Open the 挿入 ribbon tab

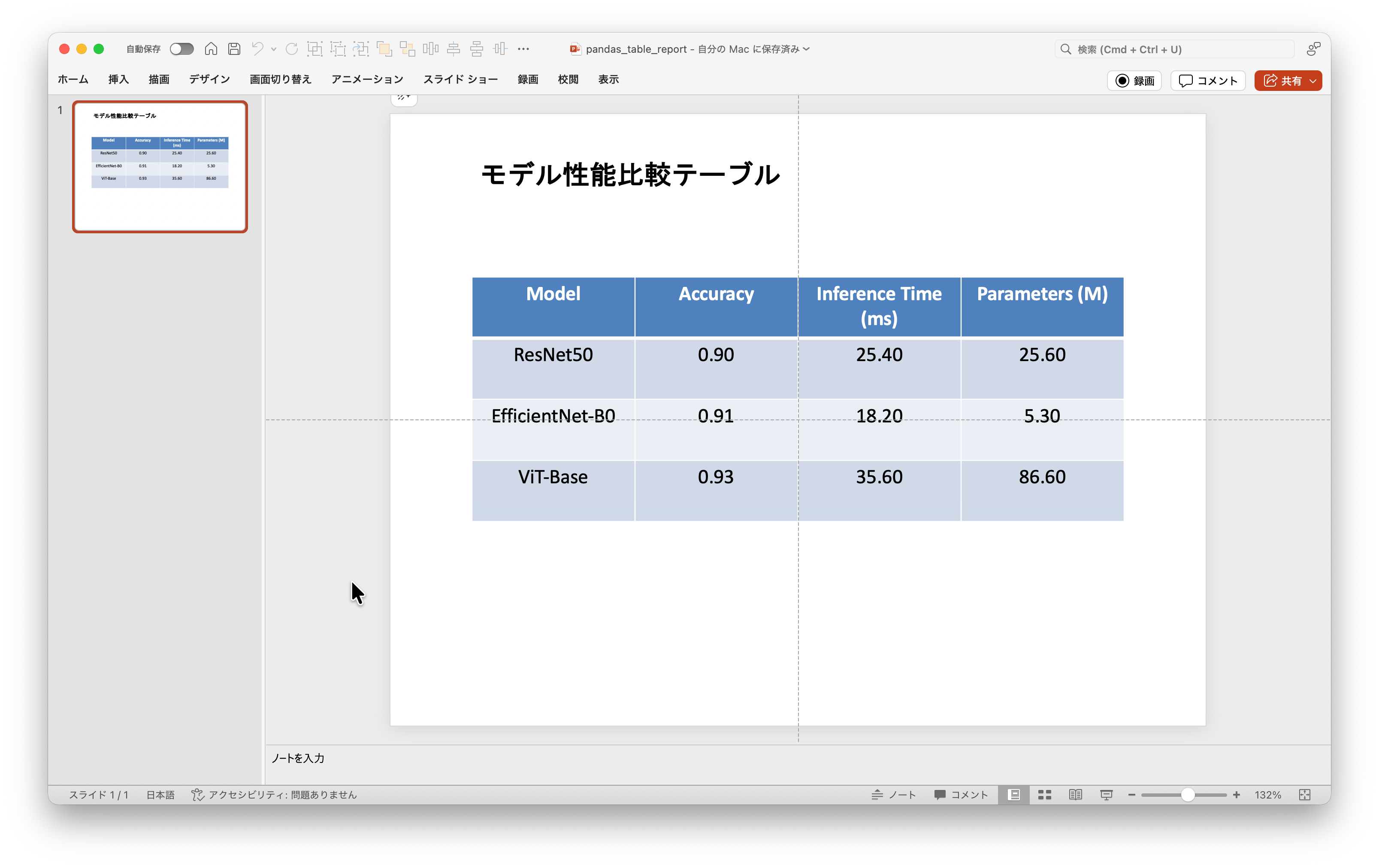point(118,80)
